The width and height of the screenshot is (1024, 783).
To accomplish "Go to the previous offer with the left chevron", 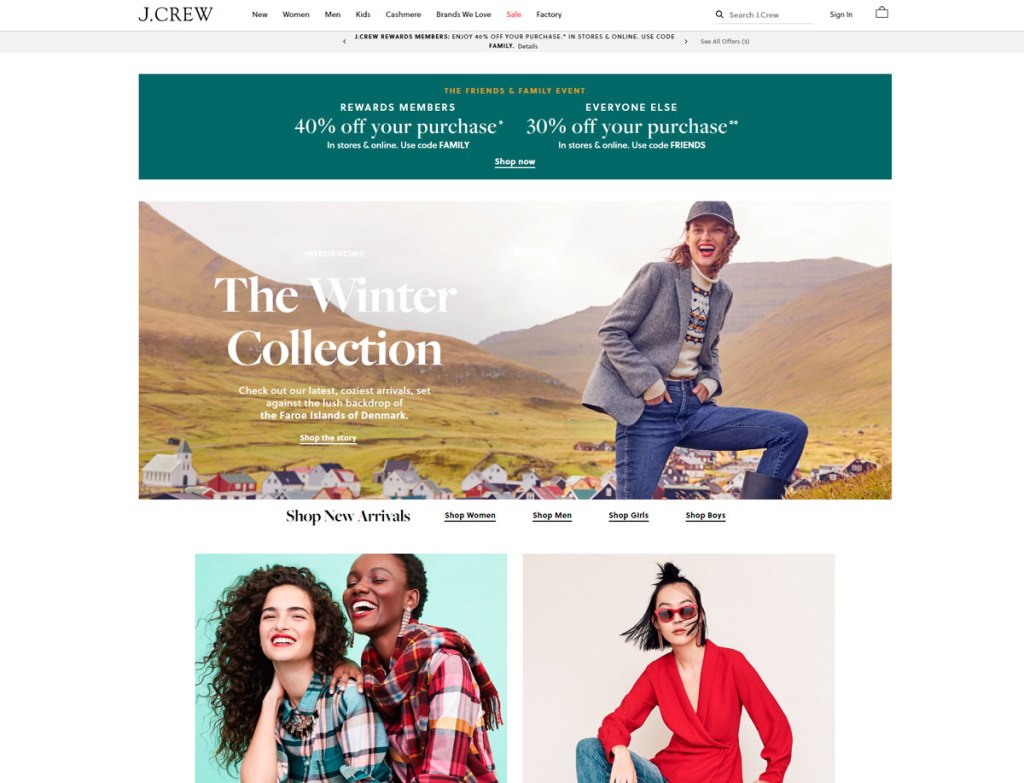I will point(345,41).
